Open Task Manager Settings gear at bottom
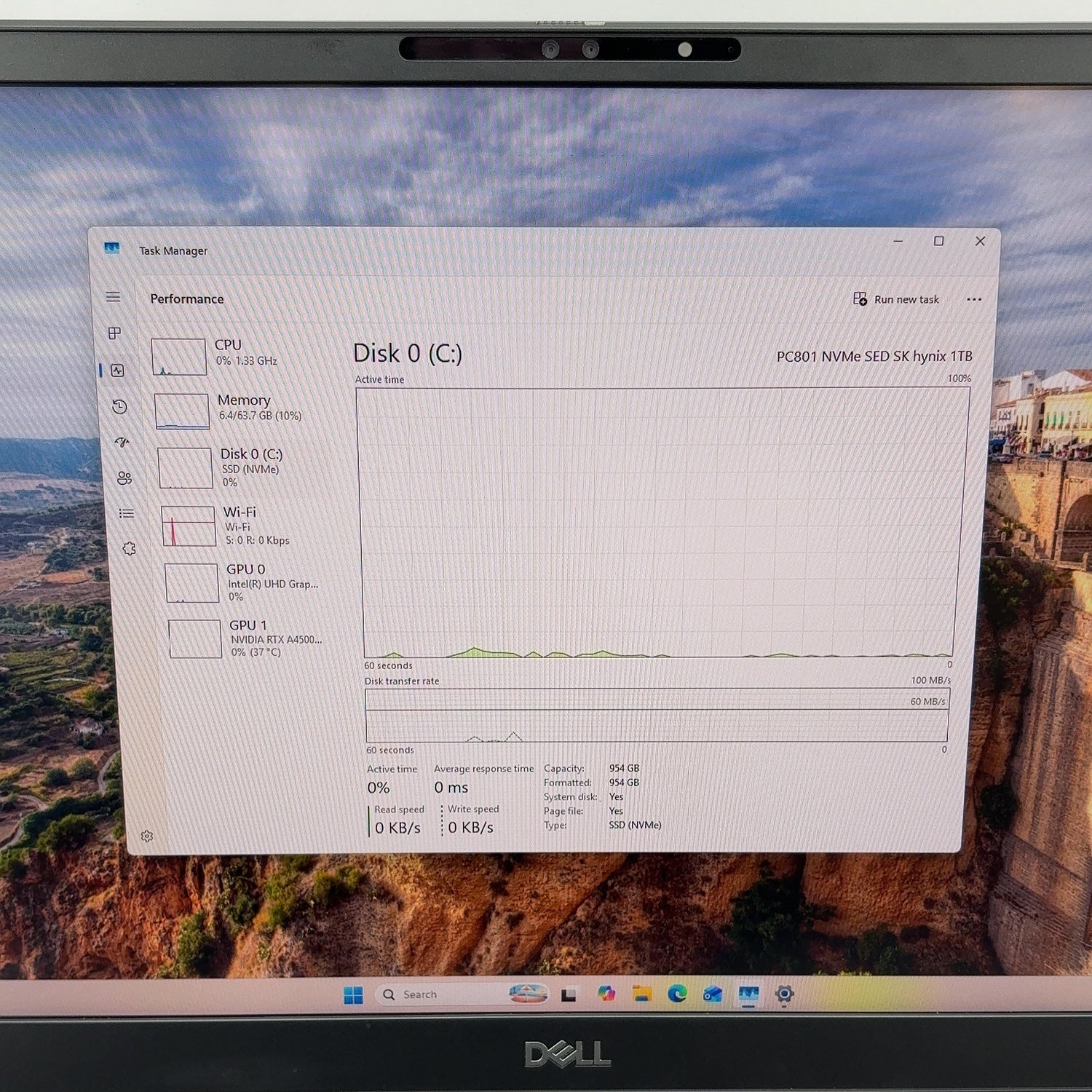 (147, 836)
